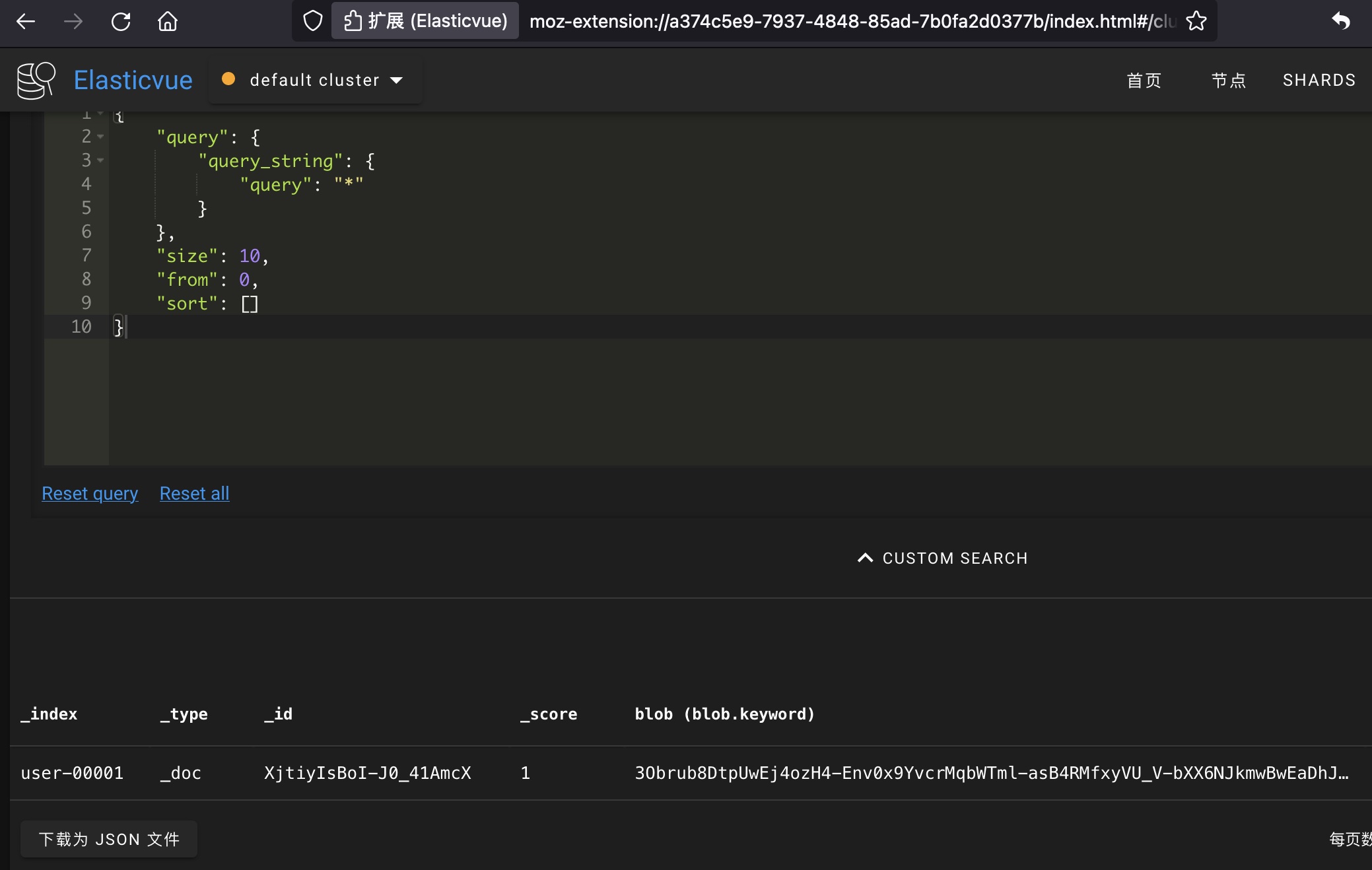Screen dimensions: 1372x870
Task: Bookmark page with star icon
Action: point(1196,21)
